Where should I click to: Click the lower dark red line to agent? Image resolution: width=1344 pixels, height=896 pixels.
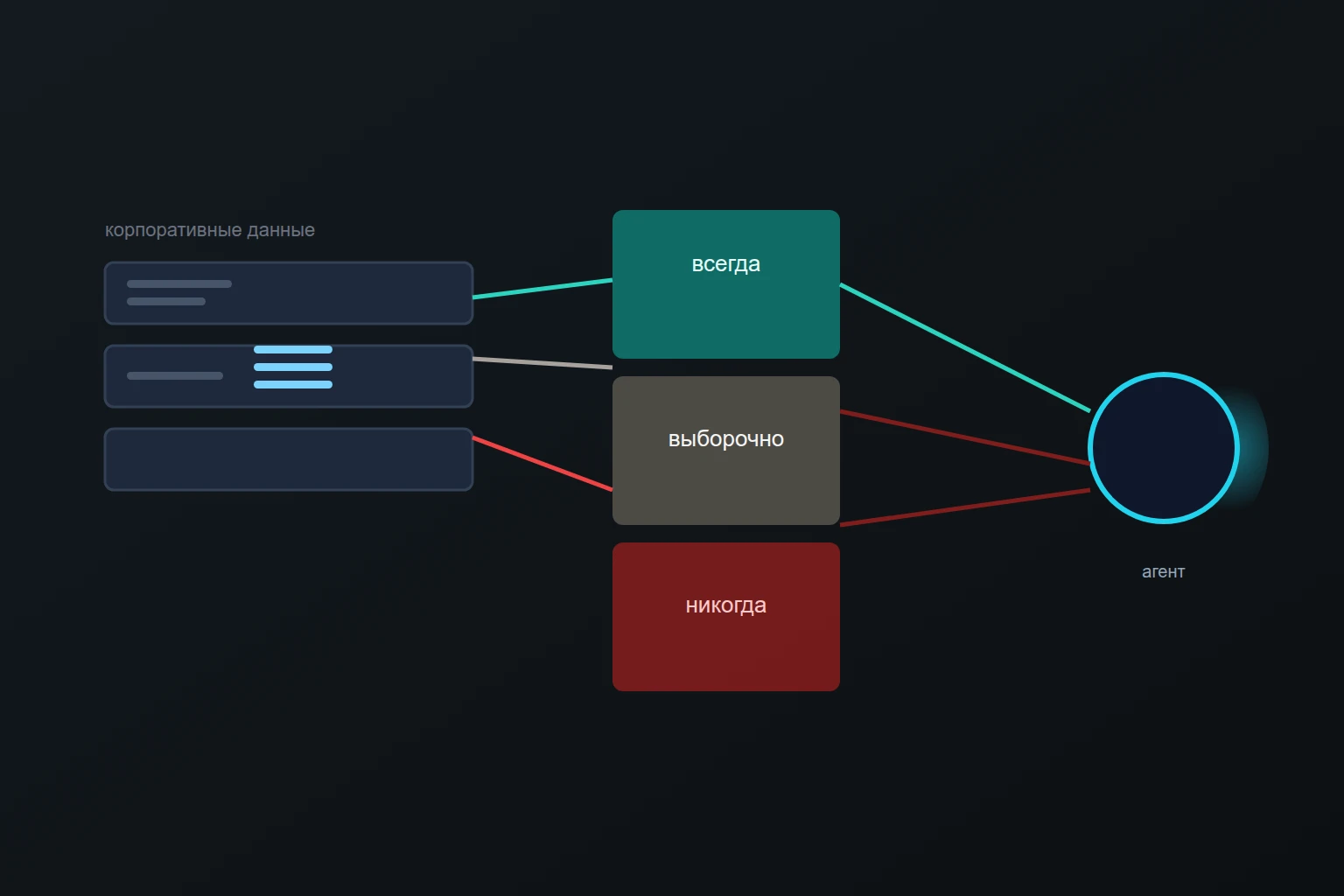click(x=965, y=507)
